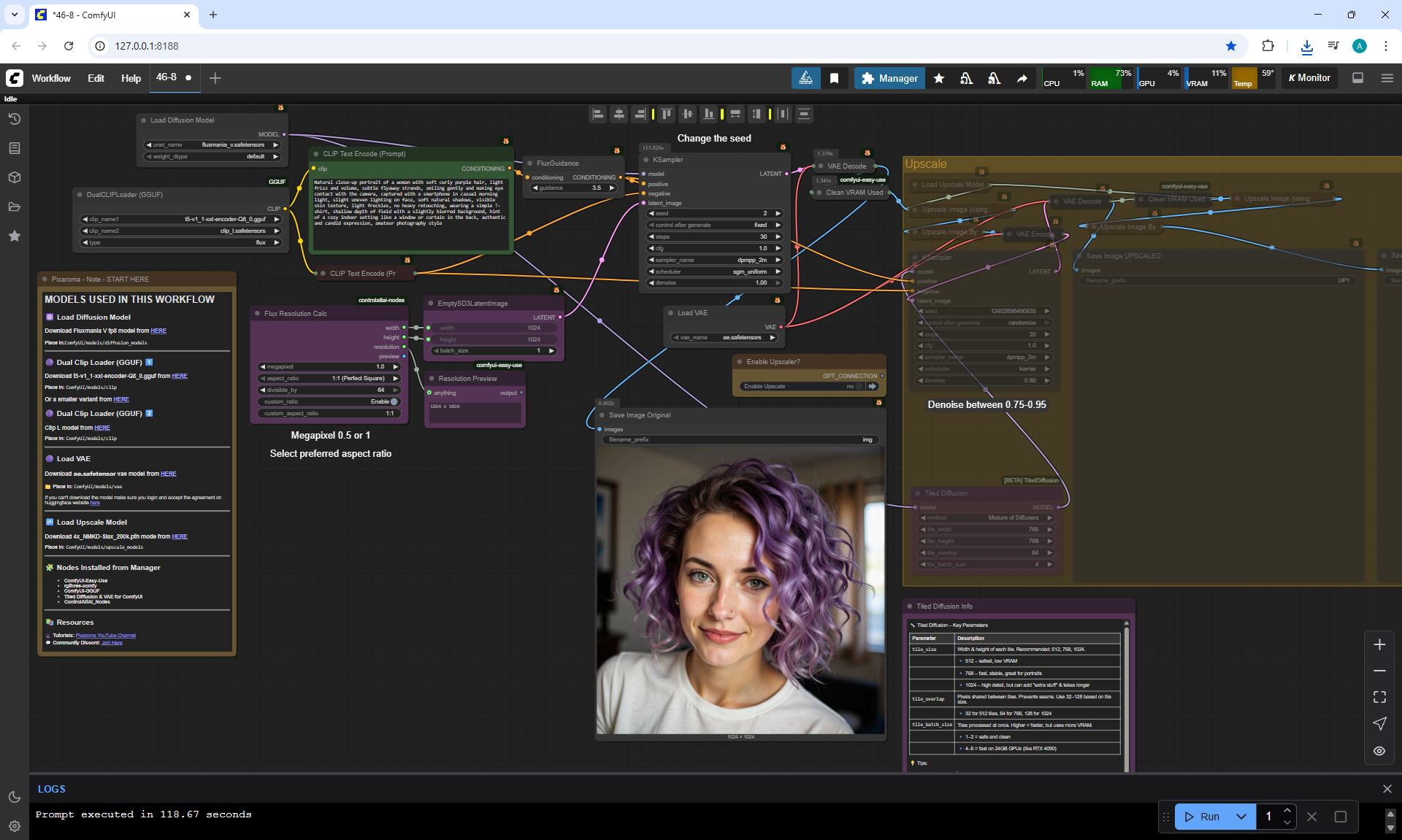Click the share arrow icon
Image resolution: width=1402 pixels, height=840 pixels.
(1022, 78)
